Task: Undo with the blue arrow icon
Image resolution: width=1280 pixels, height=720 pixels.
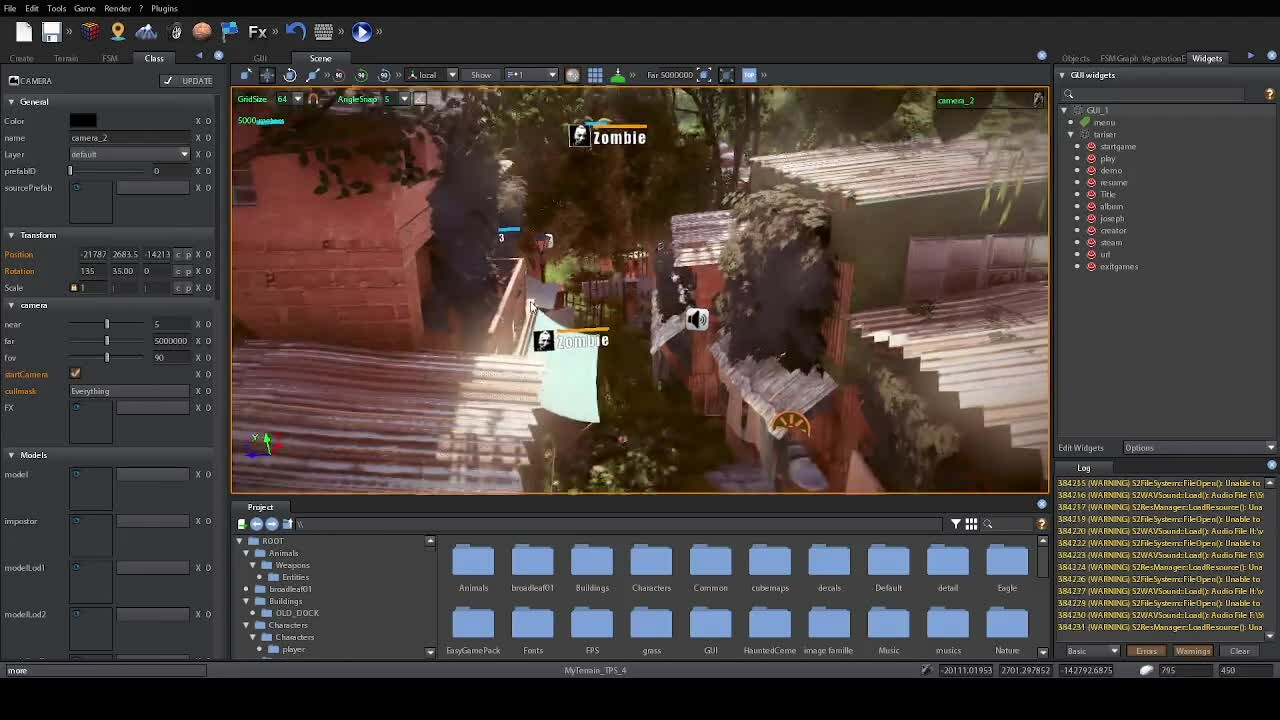Action: pyautogui.click(x=295, y=32)
